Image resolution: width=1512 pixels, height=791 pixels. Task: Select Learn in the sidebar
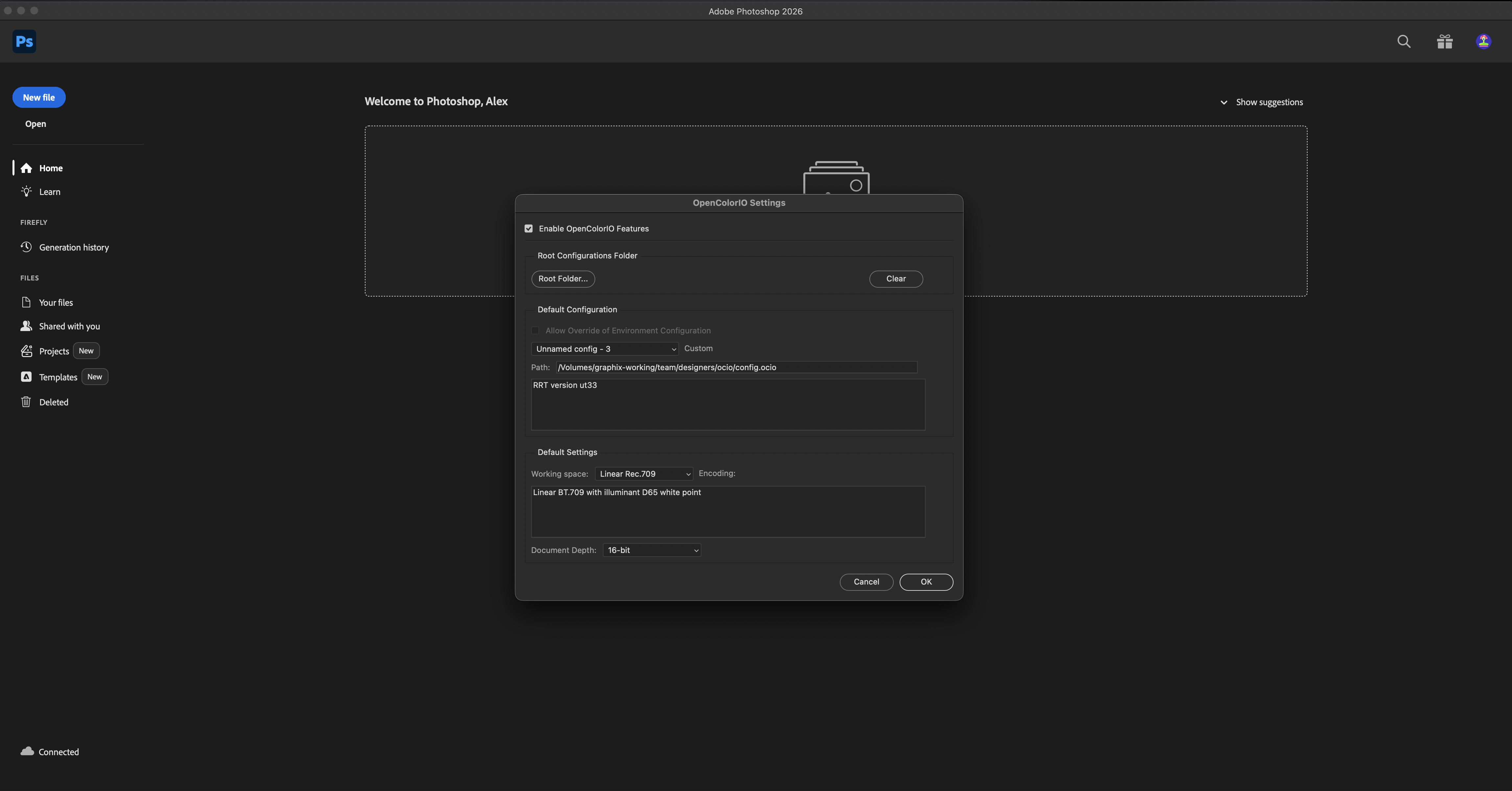pos(49,192)
